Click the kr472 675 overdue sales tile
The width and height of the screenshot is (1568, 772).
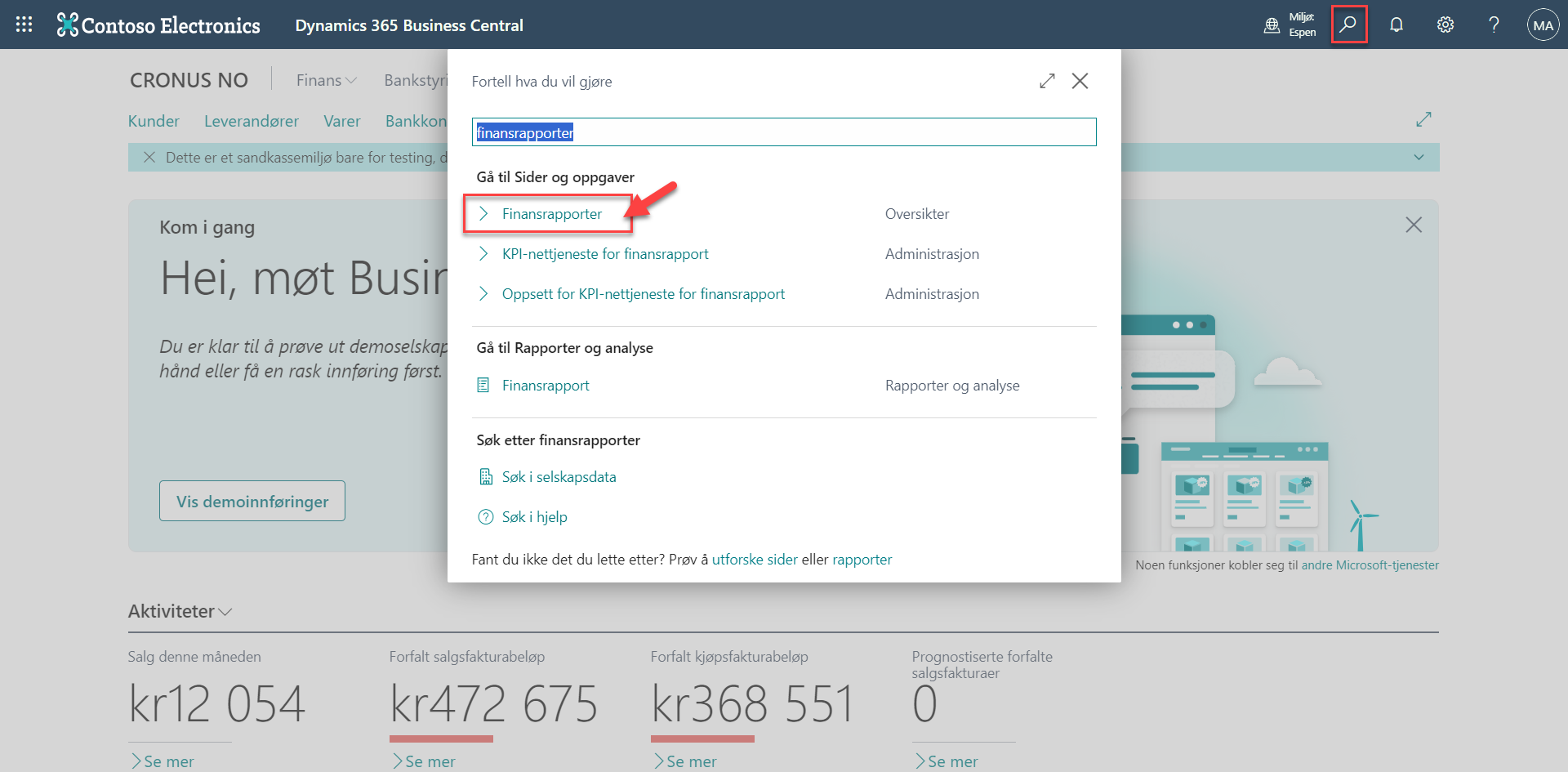tap(493, 704)
